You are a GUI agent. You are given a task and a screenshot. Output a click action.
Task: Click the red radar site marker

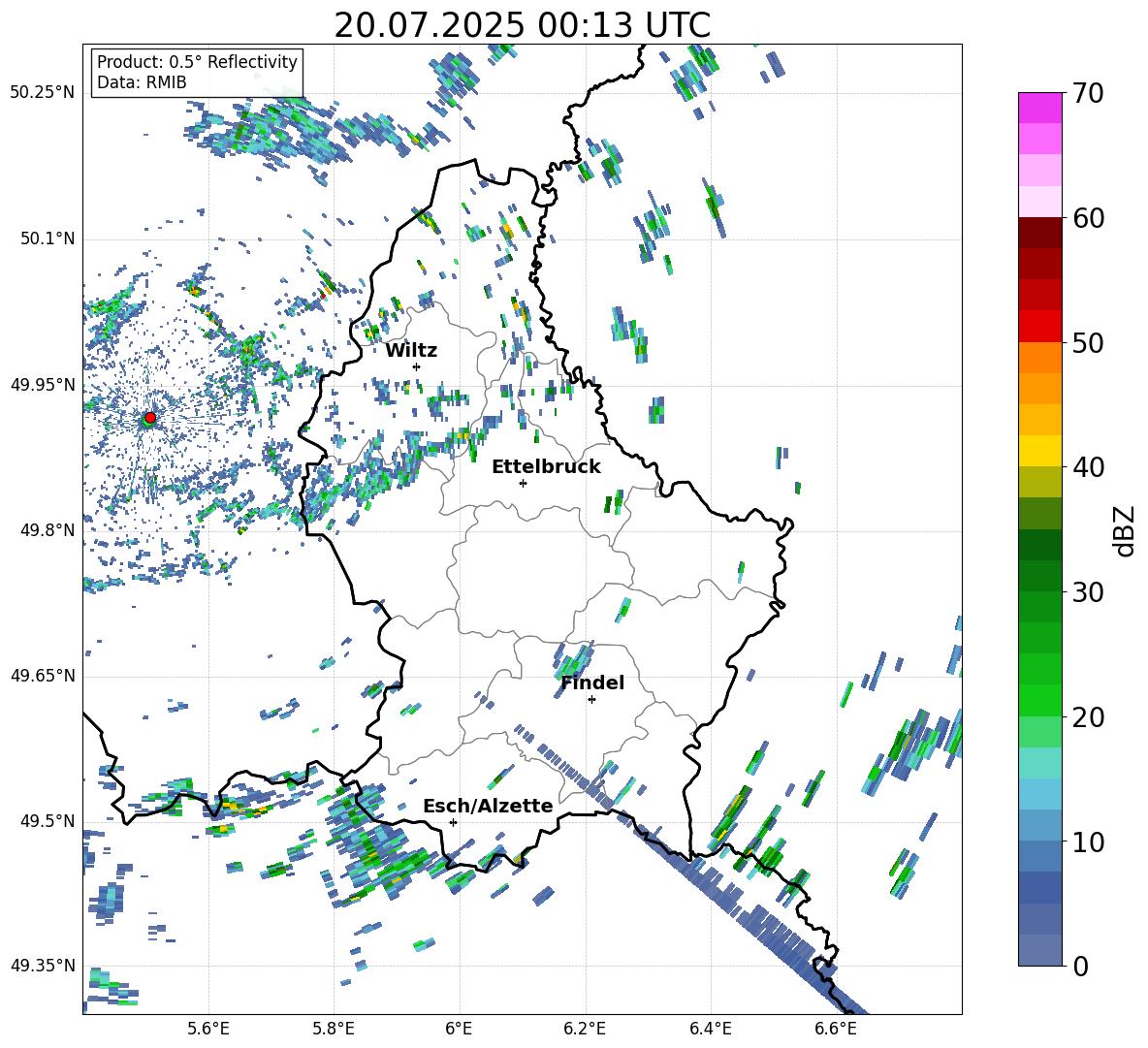[x=150, y=417]
